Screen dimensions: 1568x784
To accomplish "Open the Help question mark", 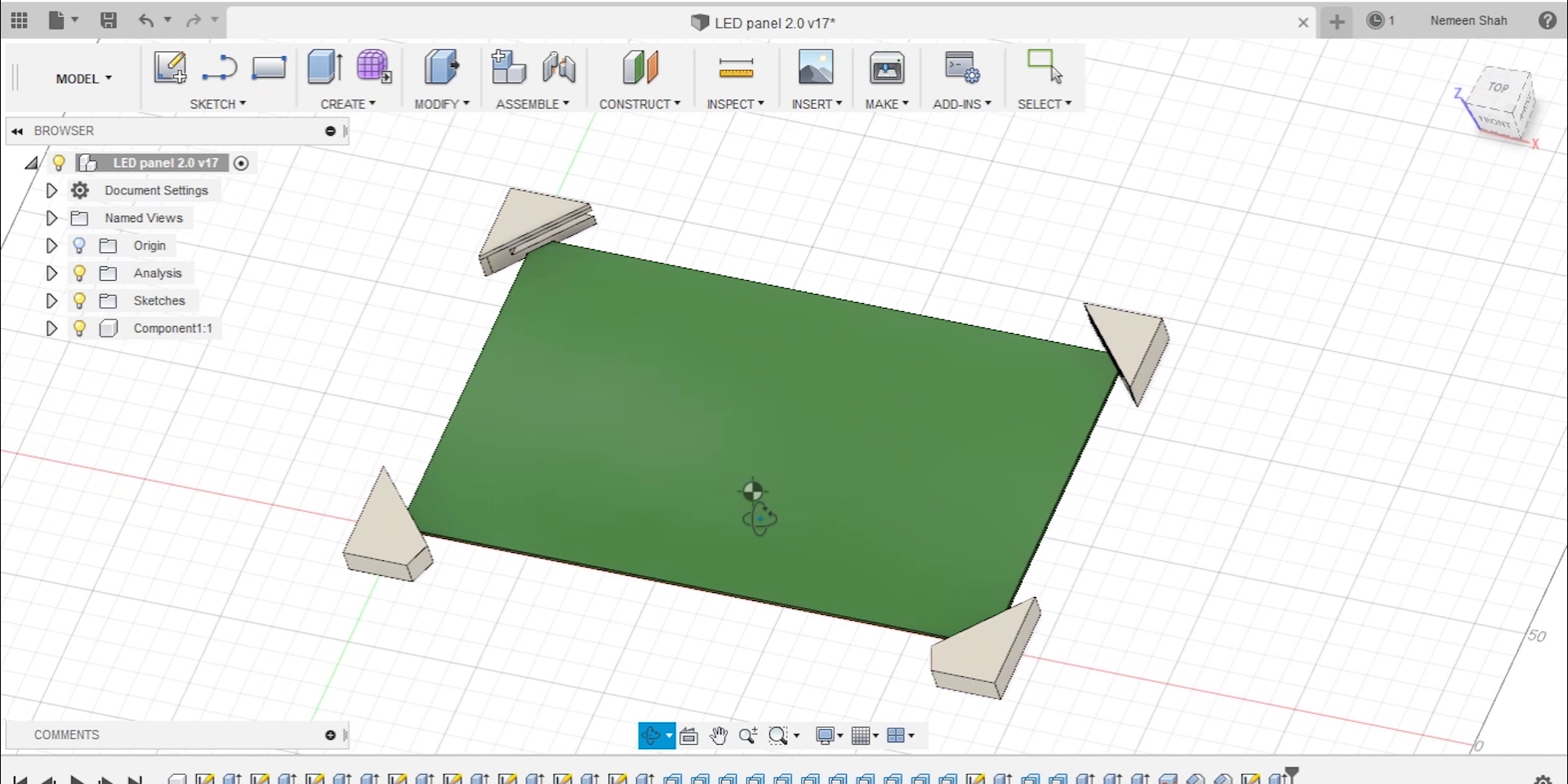I will click(x=1547, y=20).
